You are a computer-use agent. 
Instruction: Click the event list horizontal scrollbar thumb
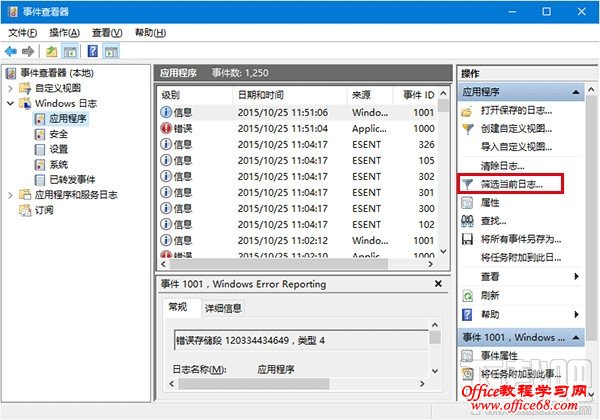tap(279, 264)
